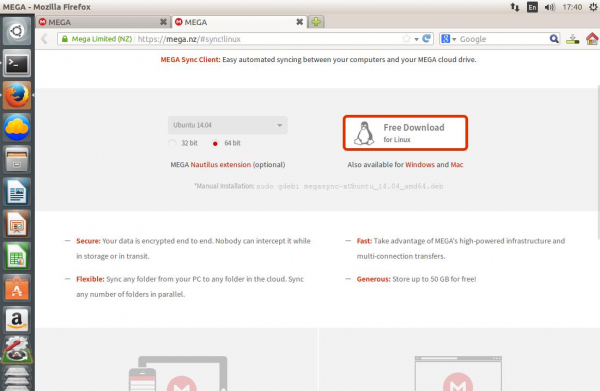Open the sound volume indicator
600x391 pixels.
549,7
